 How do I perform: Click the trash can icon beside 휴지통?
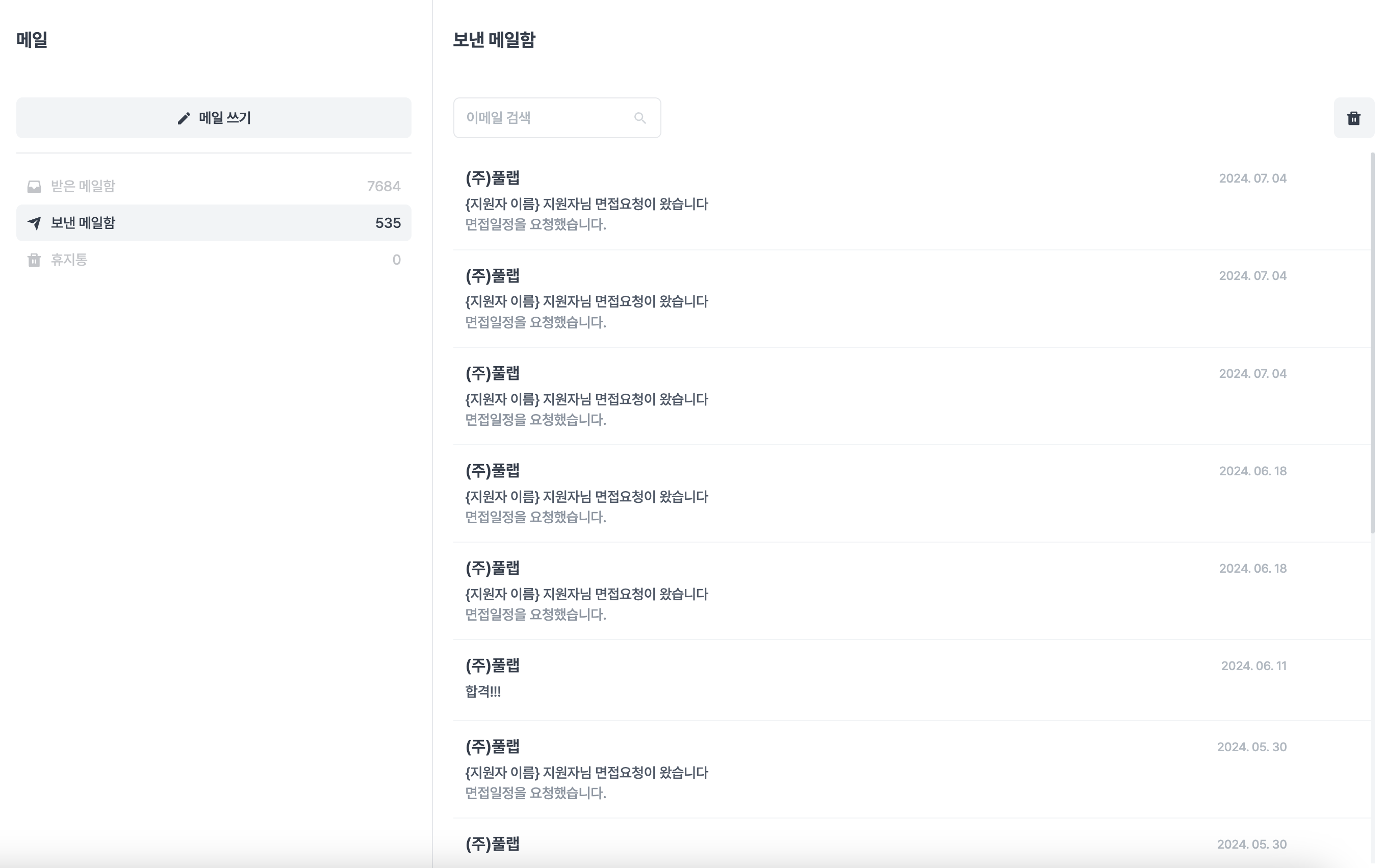pos(34,260)
